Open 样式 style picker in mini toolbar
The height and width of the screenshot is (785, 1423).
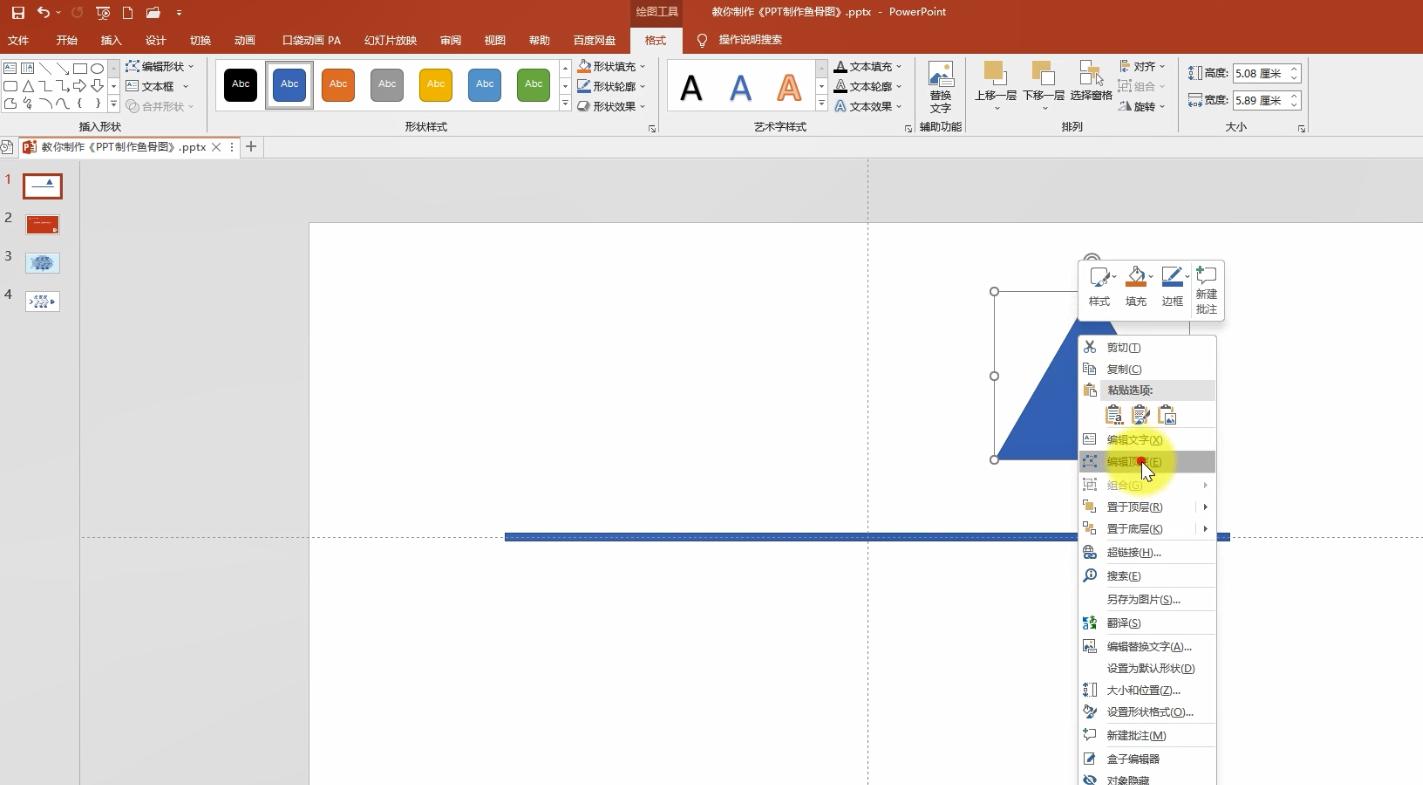click(x=1100, y=288)
